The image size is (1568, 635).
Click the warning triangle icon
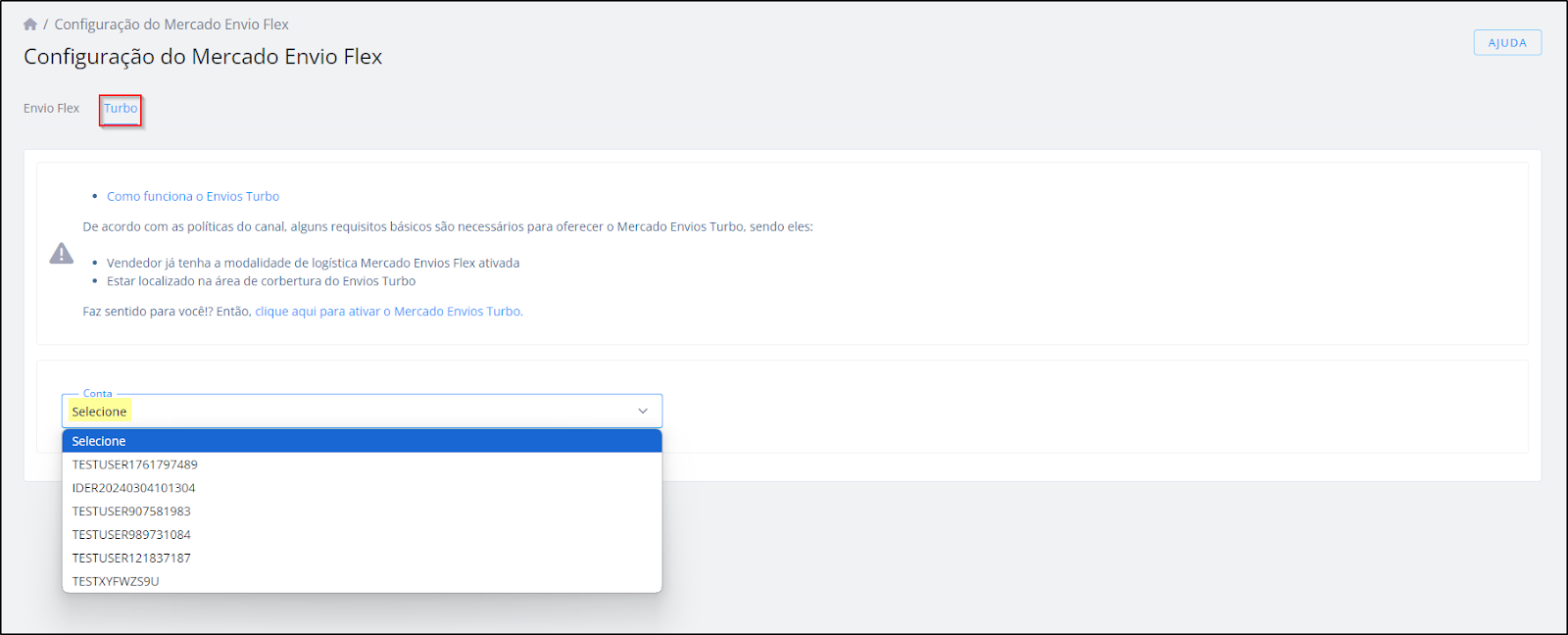tap(62, 254)
